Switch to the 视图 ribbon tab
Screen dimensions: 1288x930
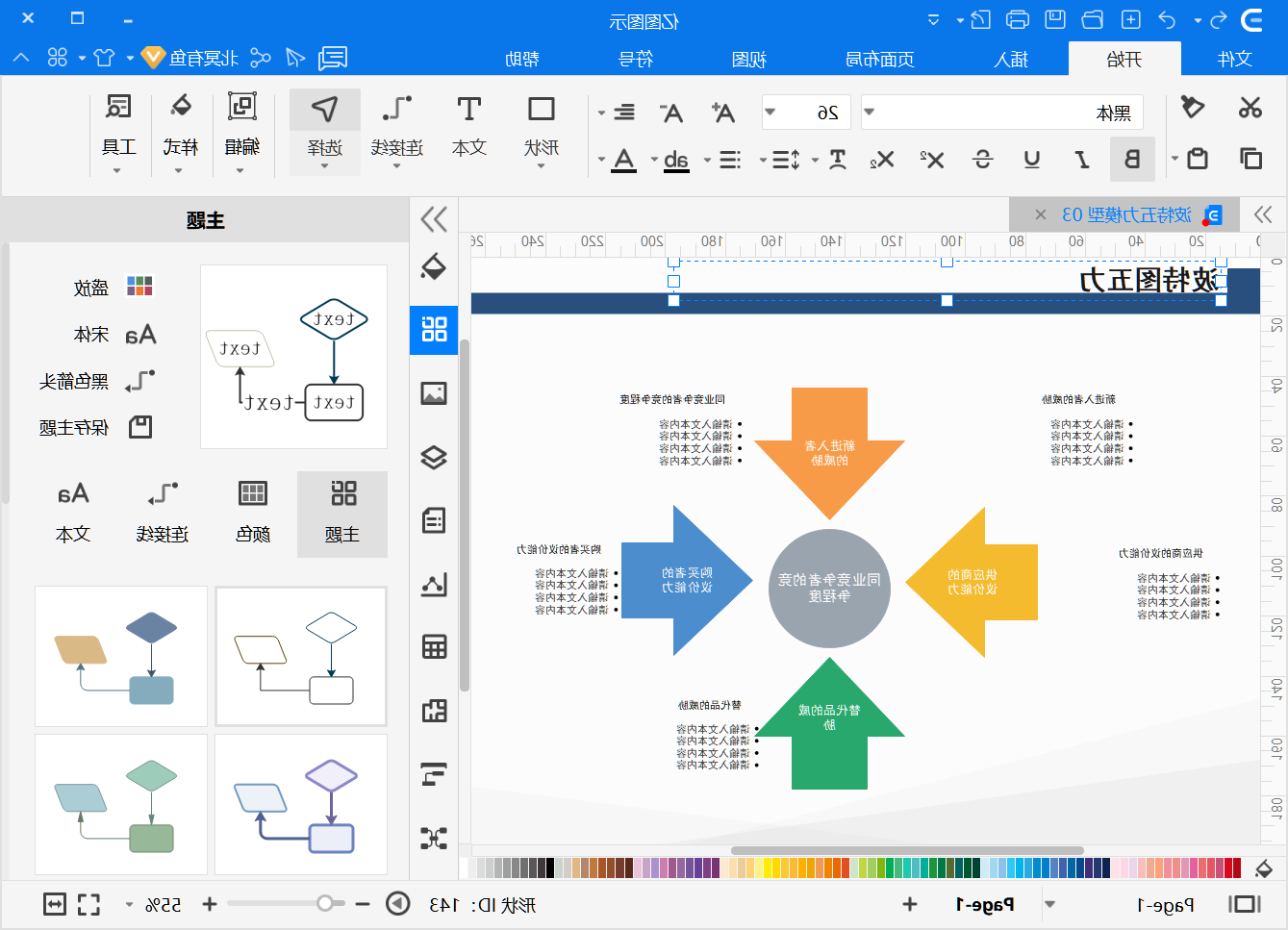point(748,59)
